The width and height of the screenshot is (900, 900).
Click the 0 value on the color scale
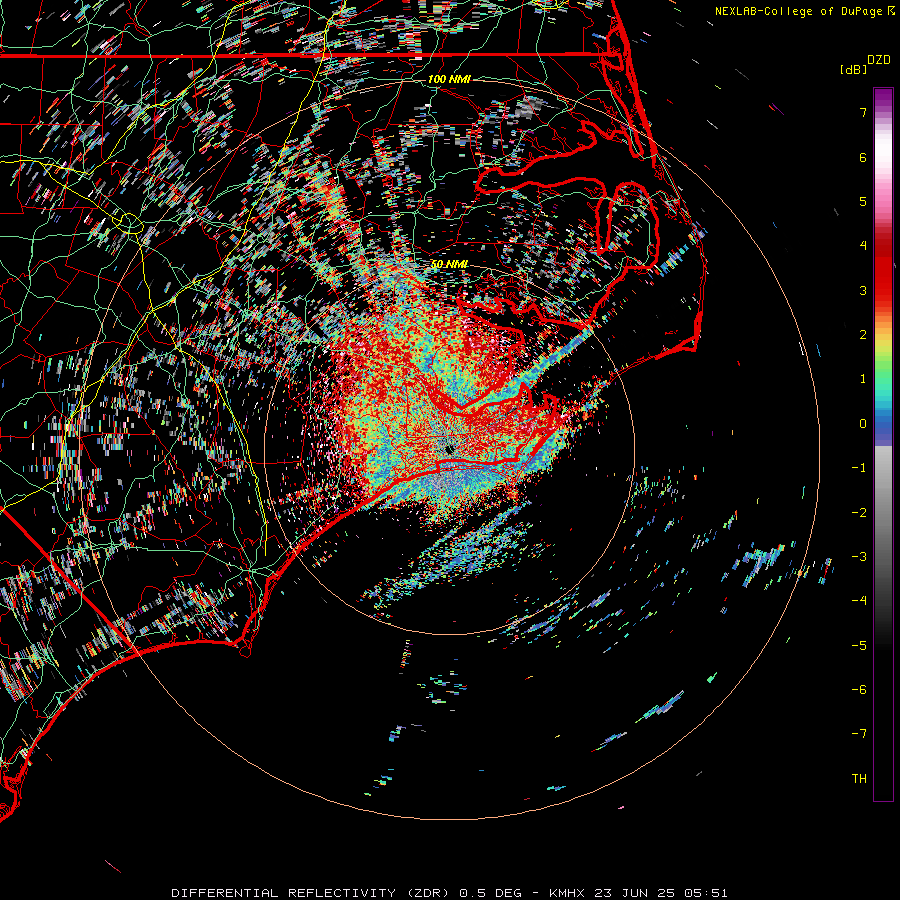click(863, 424)
